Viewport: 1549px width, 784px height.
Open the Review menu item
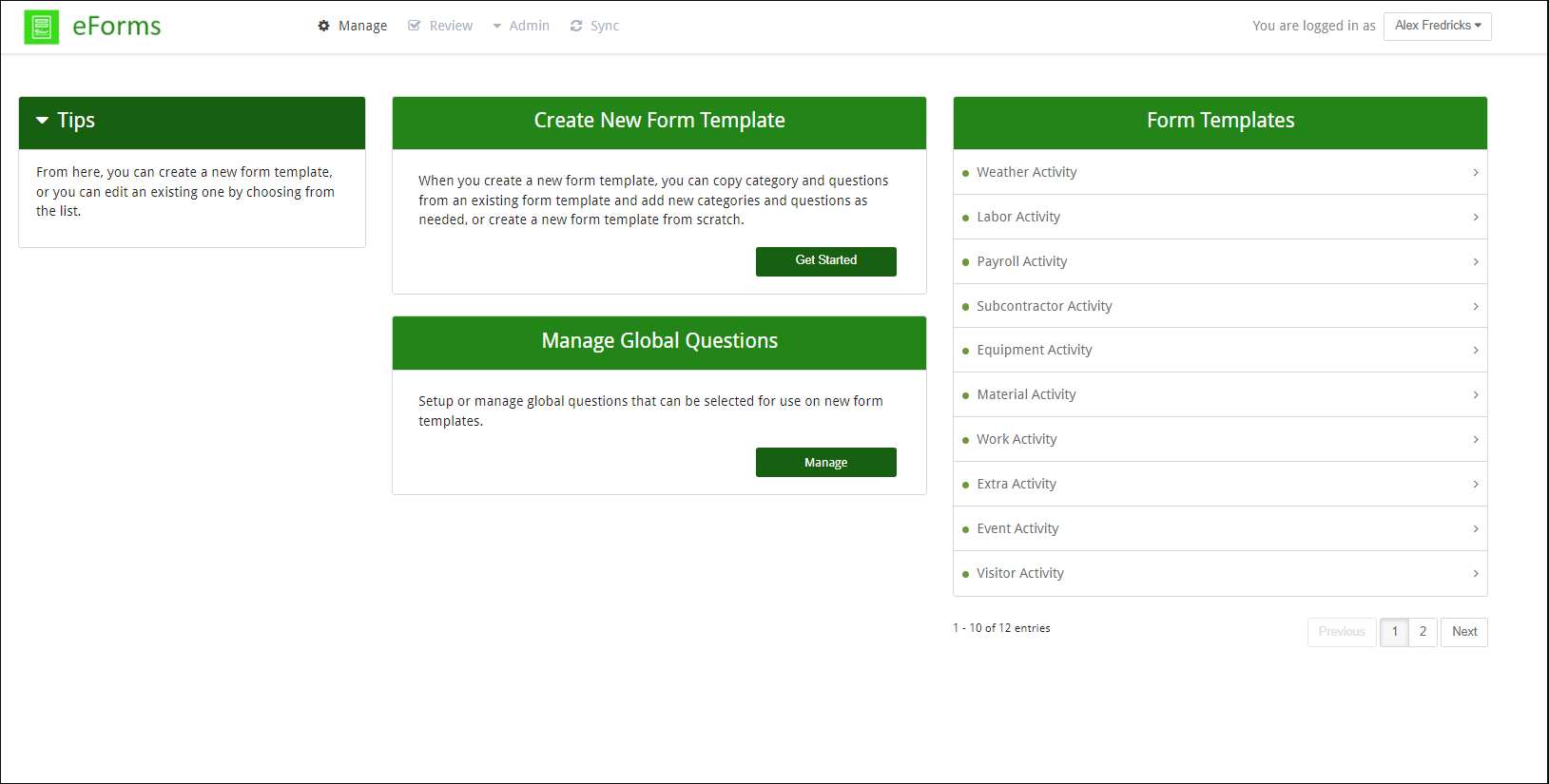440,26
